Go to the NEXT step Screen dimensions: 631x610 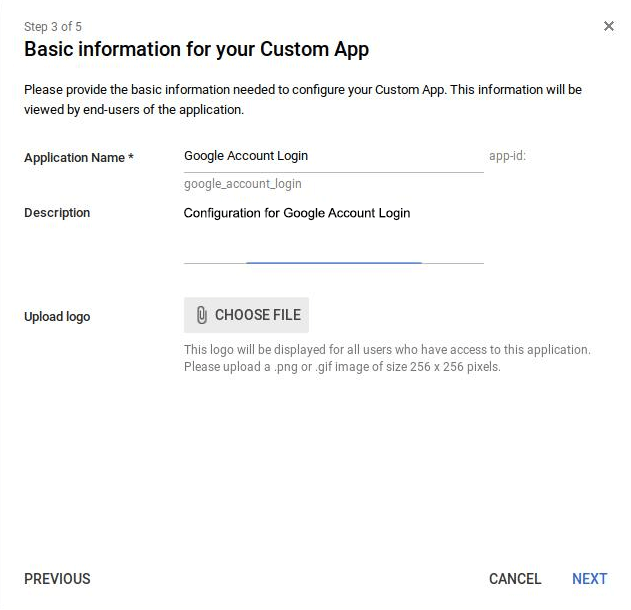tap(590, 579)
